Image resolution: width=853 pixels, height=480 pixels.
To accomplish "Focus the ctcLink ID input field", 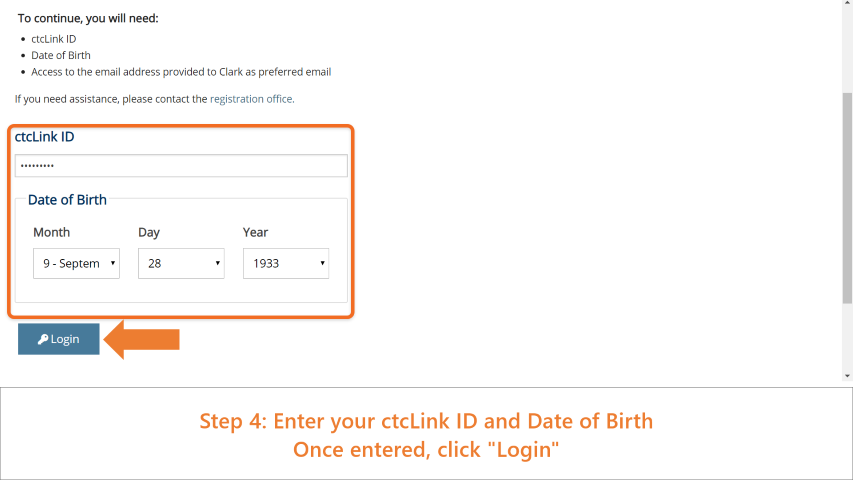I will 181,165.
